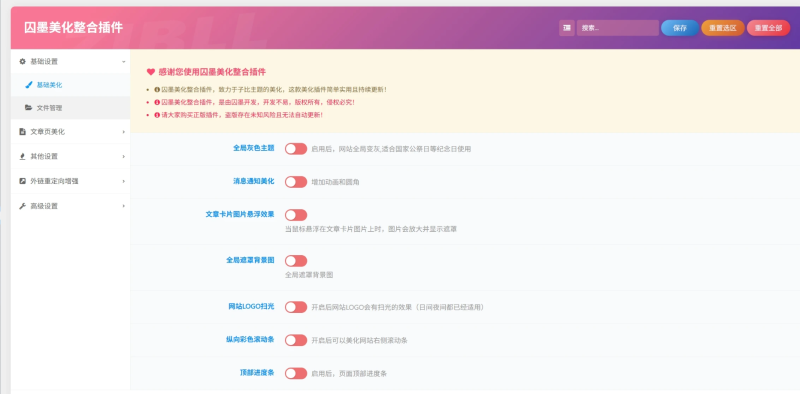
Task: Click the 感谢您使用囚墨美化整合插件 heading
Action: click(x=212, y=72)
